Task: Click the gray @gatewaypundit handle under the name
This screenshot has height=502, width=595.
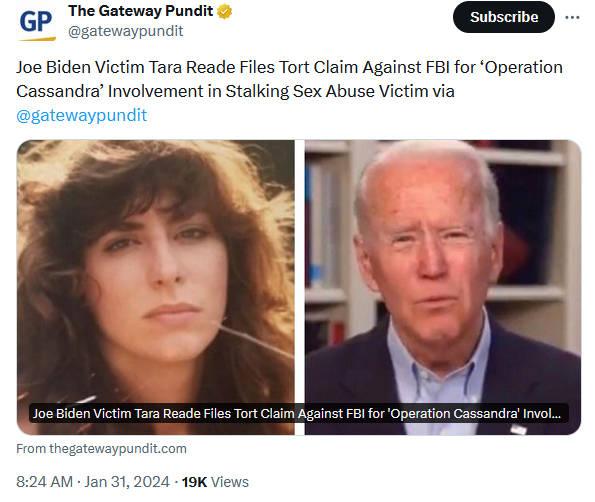Action: point(126,31)
